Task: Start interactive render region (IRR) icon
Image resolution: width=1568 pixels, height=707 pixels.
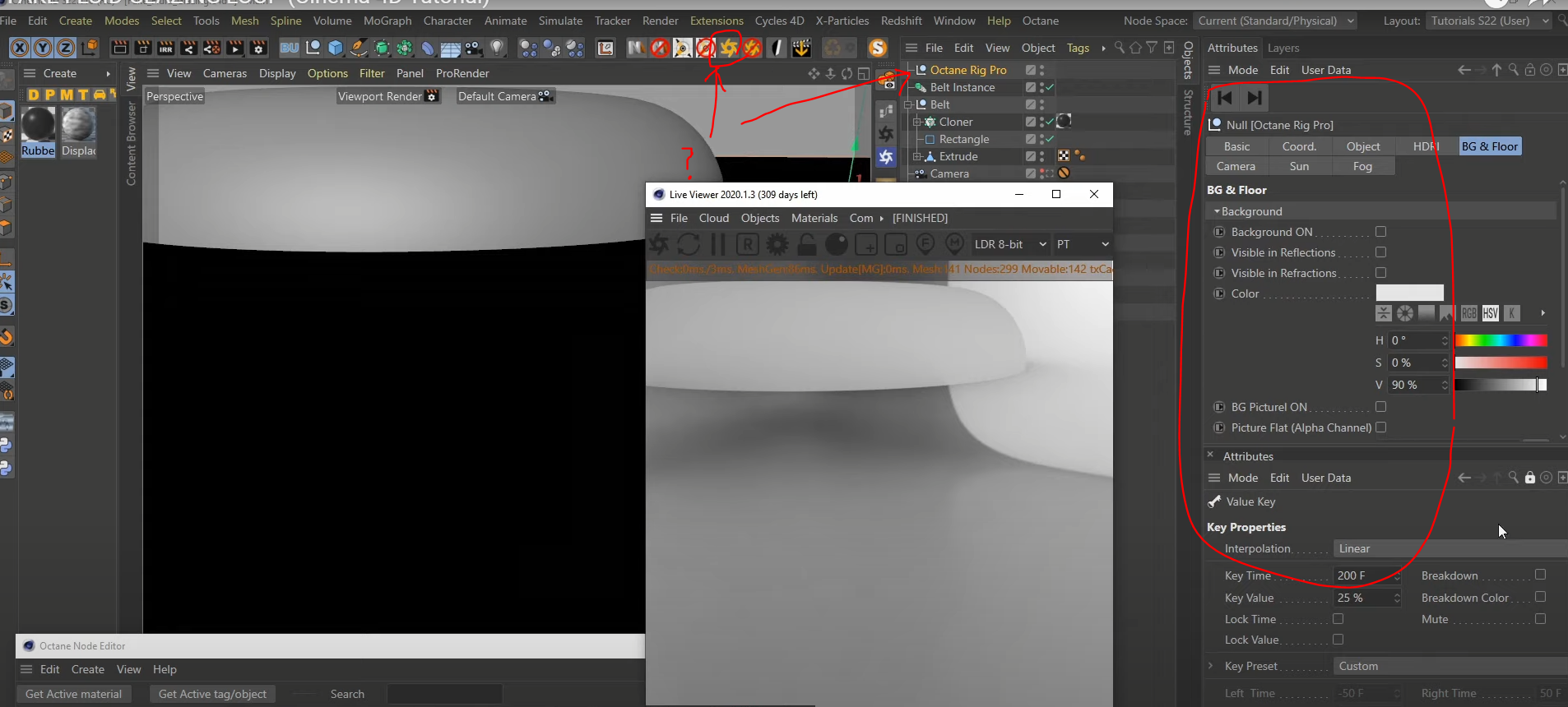Action: coord(165,49)
